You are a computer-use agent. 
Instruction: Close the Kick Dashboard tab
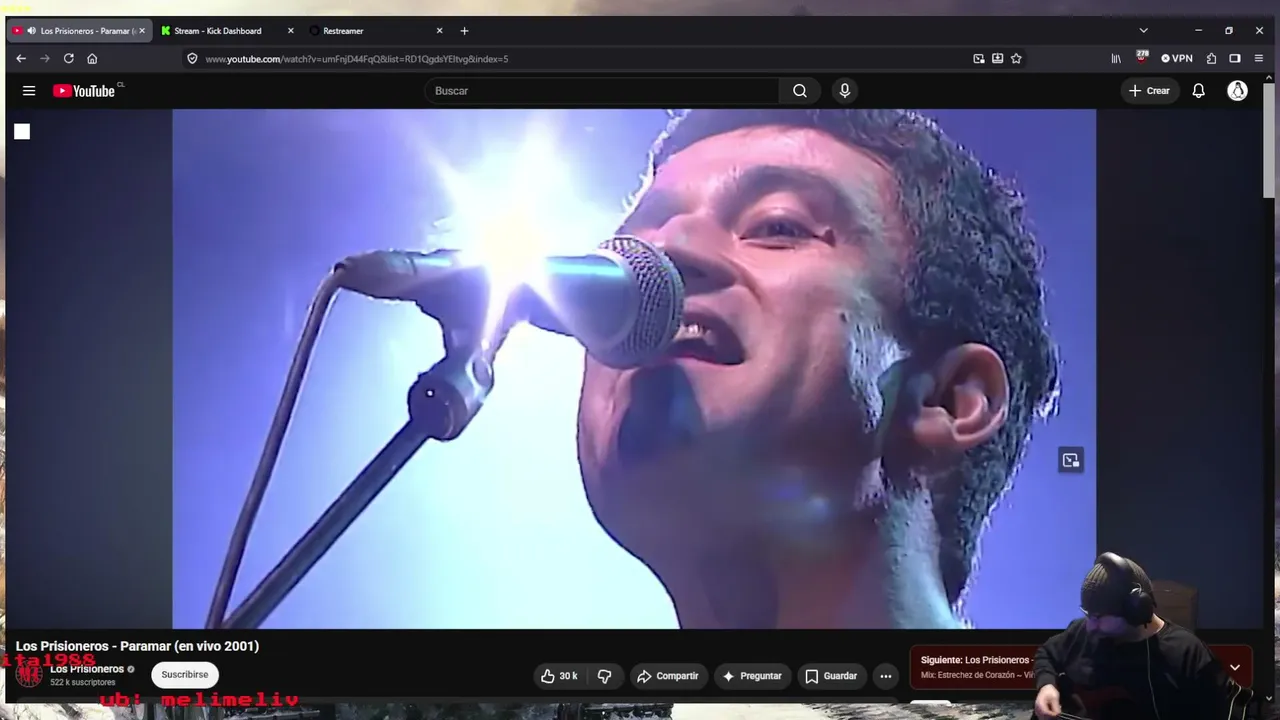click(x=291, y=31)
